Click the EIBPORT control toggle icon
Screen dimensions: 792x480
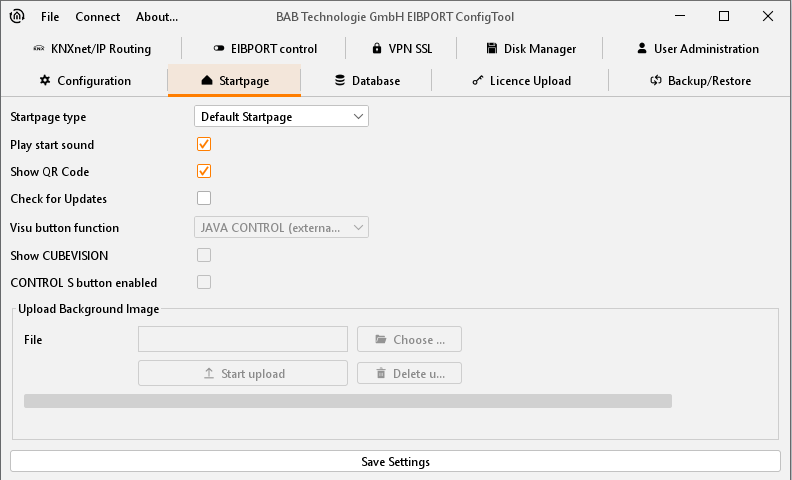pyautogui.click(x=219, y=49)
